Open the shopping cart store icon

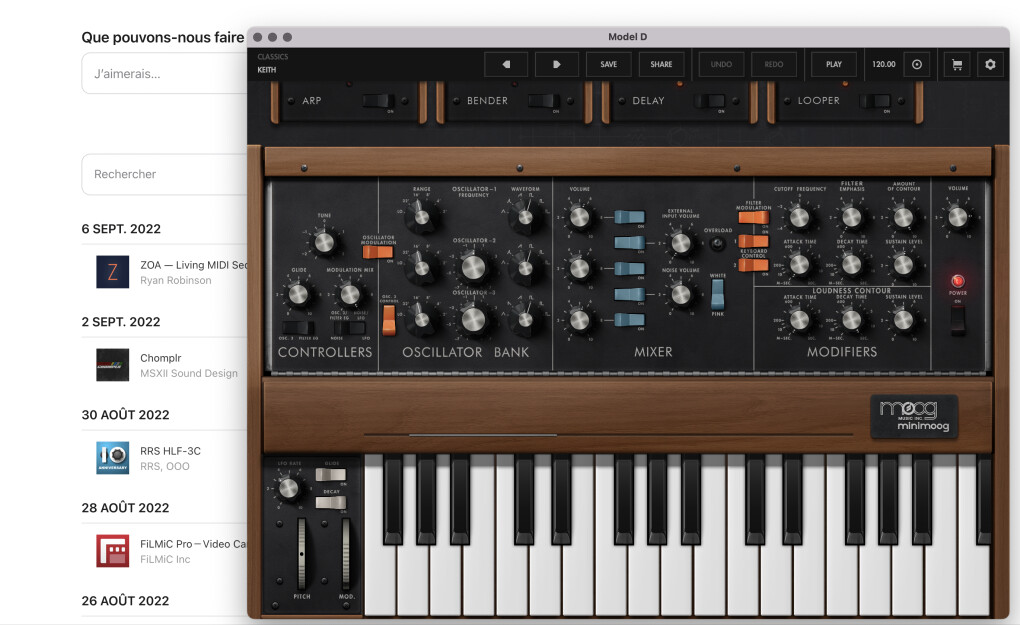click(x=957, y=64)
